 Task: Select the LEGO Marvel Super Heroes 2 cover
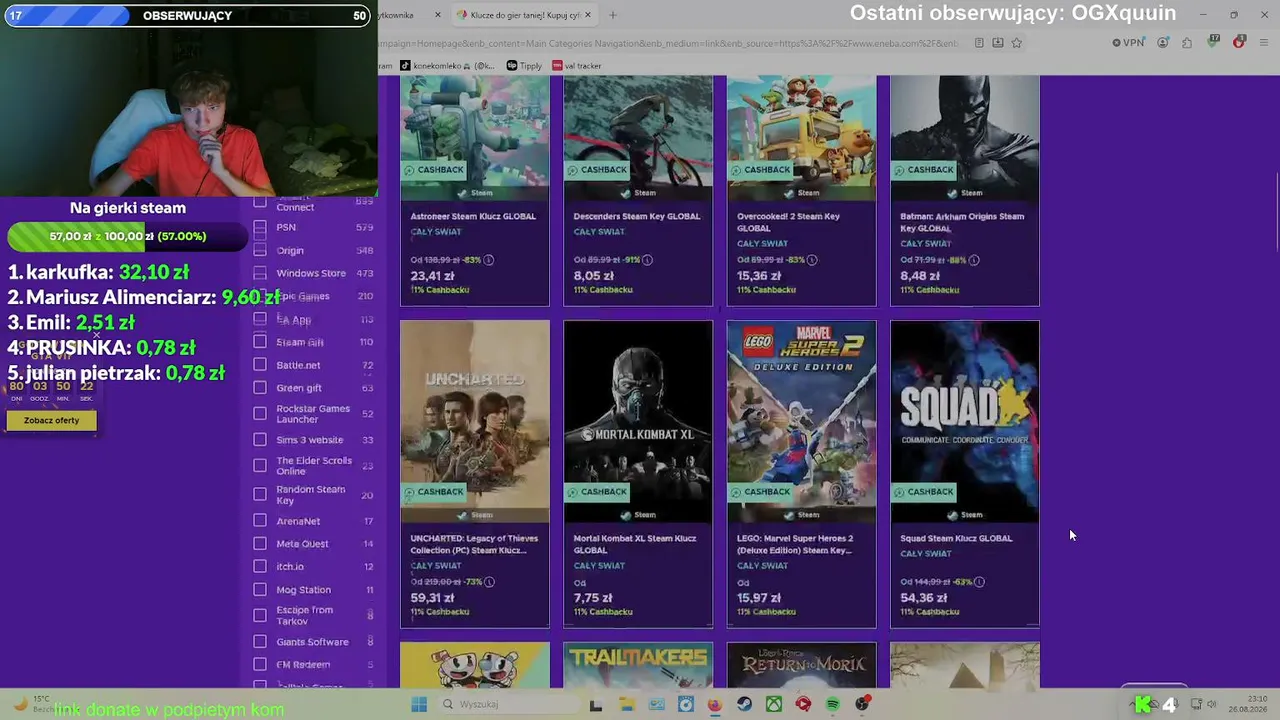coord(801,421)
